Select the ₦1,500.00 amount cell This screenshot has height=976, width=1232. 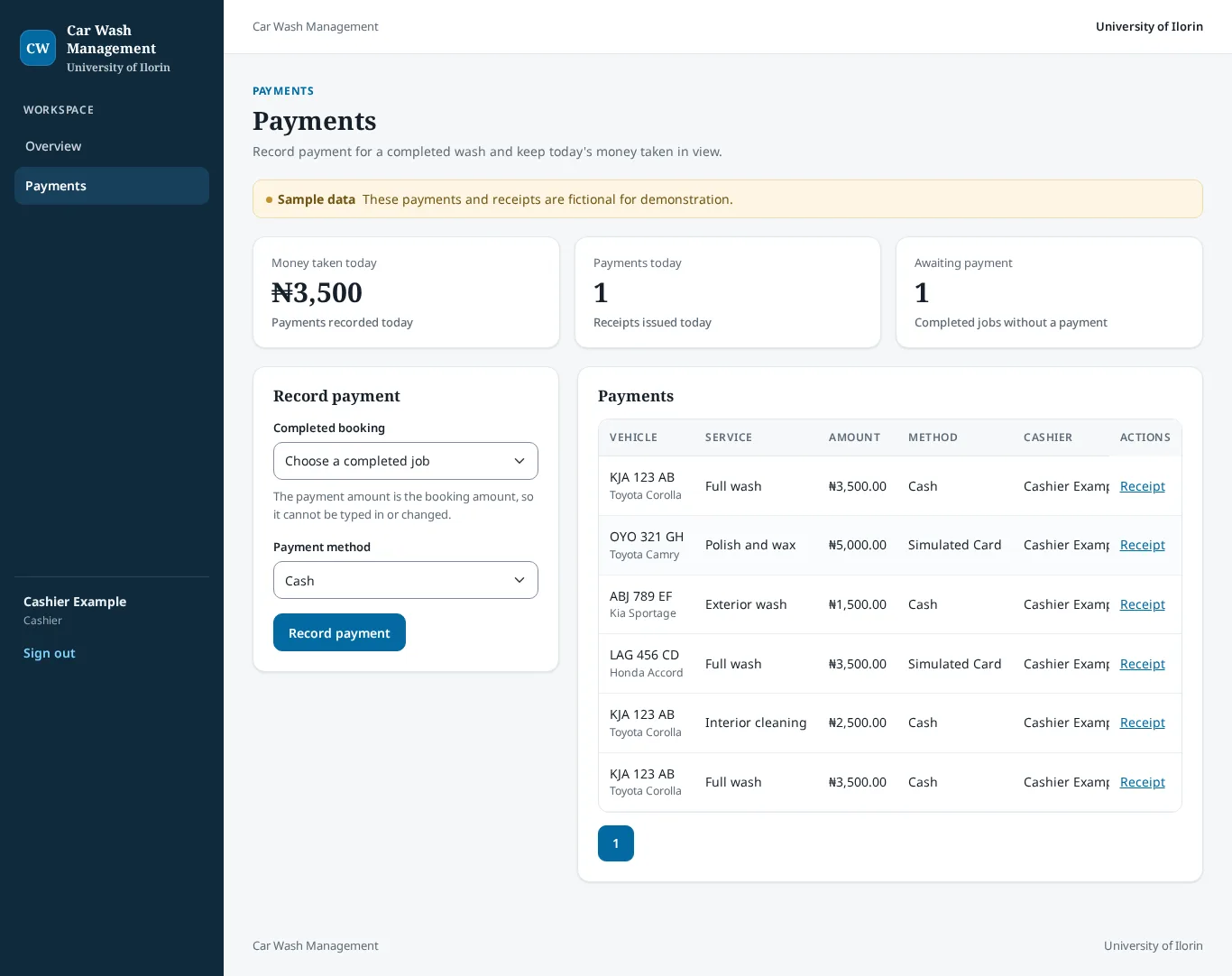858,604
